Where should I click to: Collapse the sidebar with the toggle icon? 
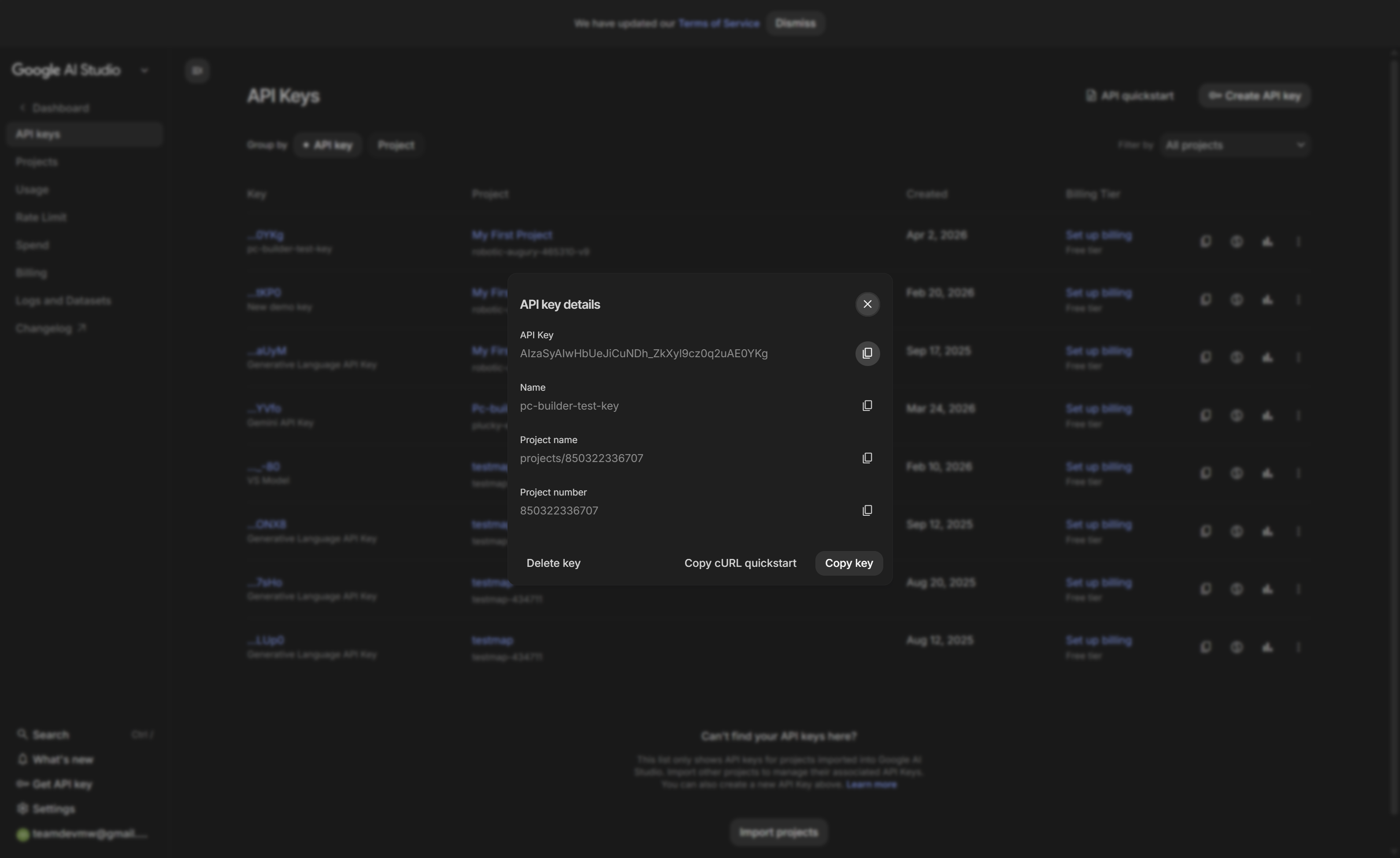(197, 70)
